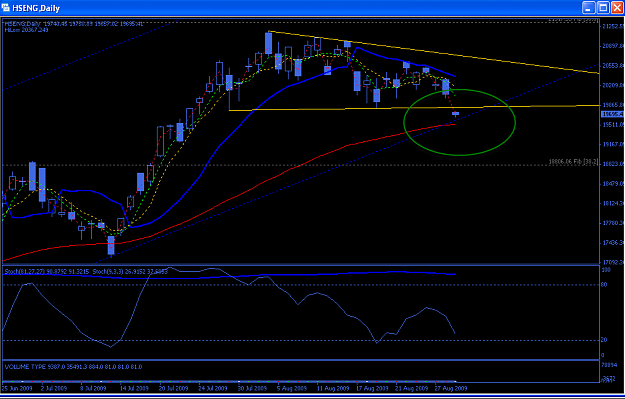
Task: Click the 27 Aug 2009 date label
Action: pos(451,387)
